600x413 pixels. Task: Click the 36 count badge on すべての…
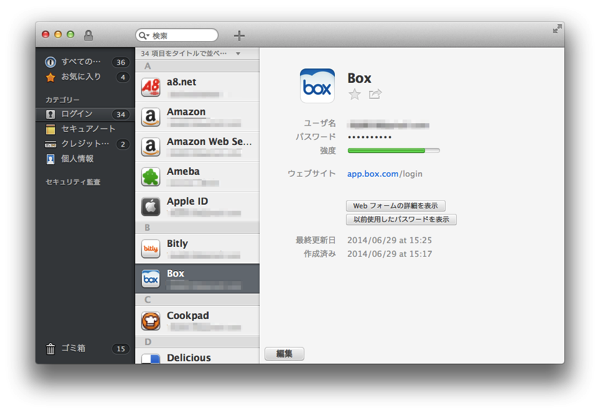(x=121, y=62)
